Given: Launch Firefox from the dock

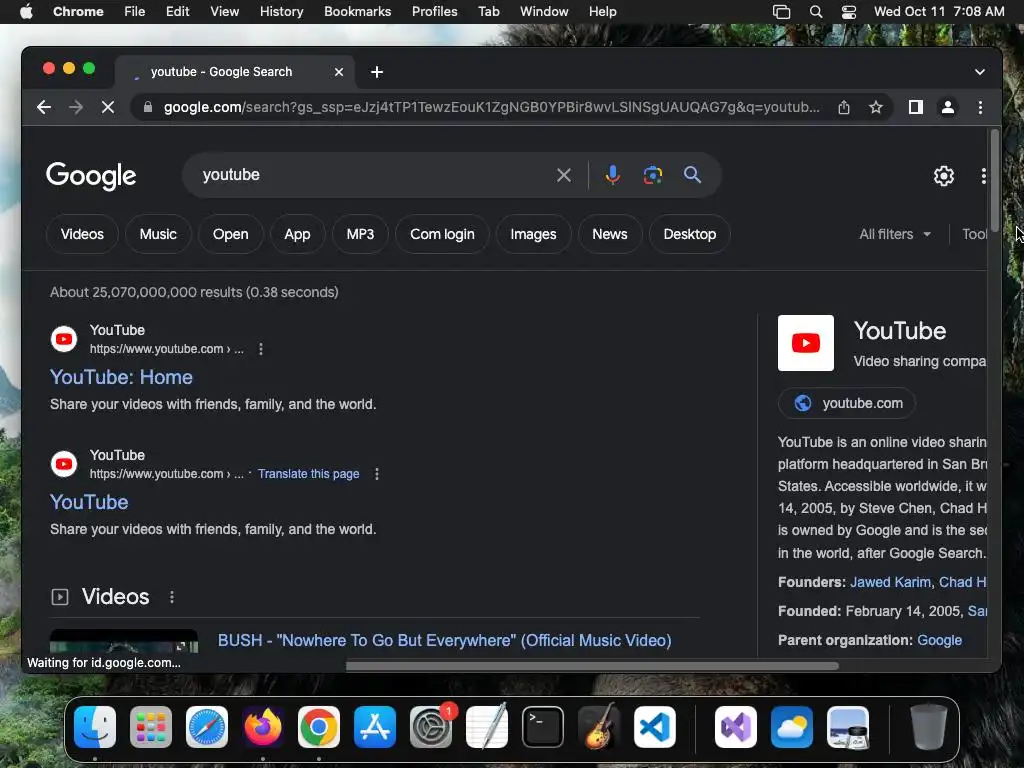Looking at the screenshot, I should pos(263,726).
